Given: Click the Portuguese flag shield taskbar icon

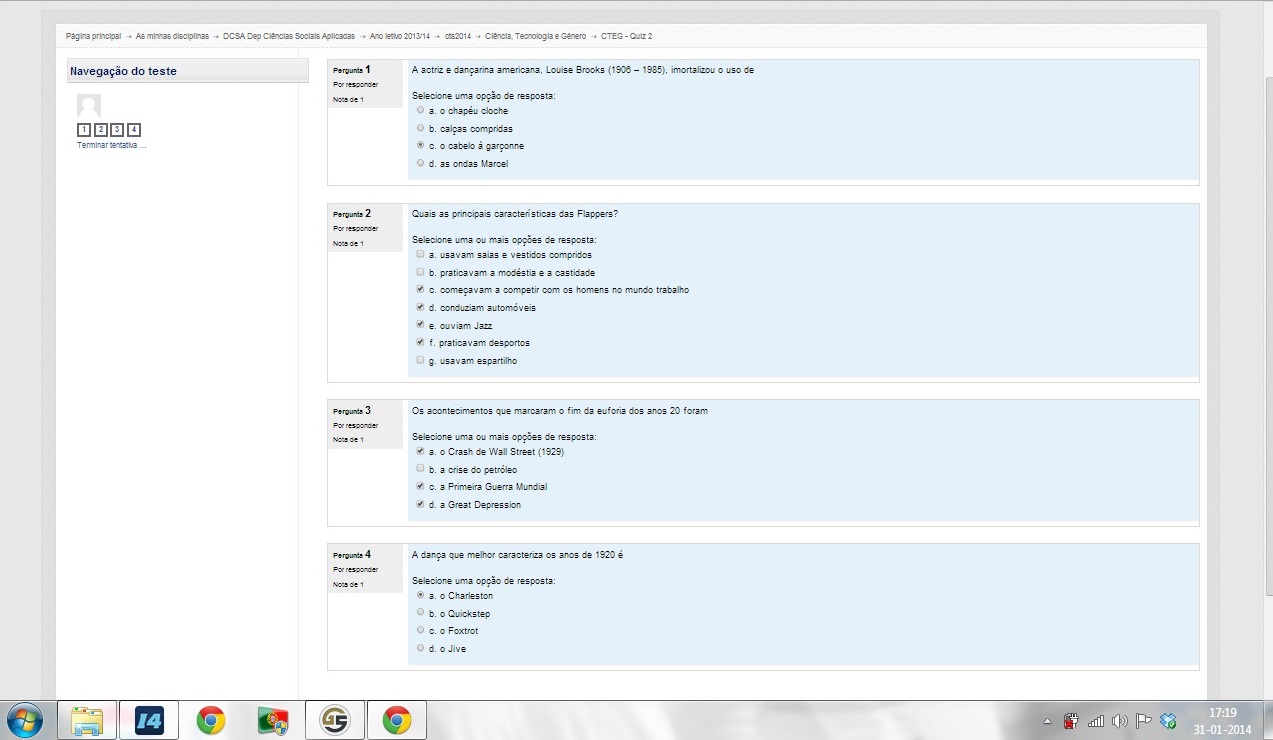Looking at the screenshot, I should (272, 720).
